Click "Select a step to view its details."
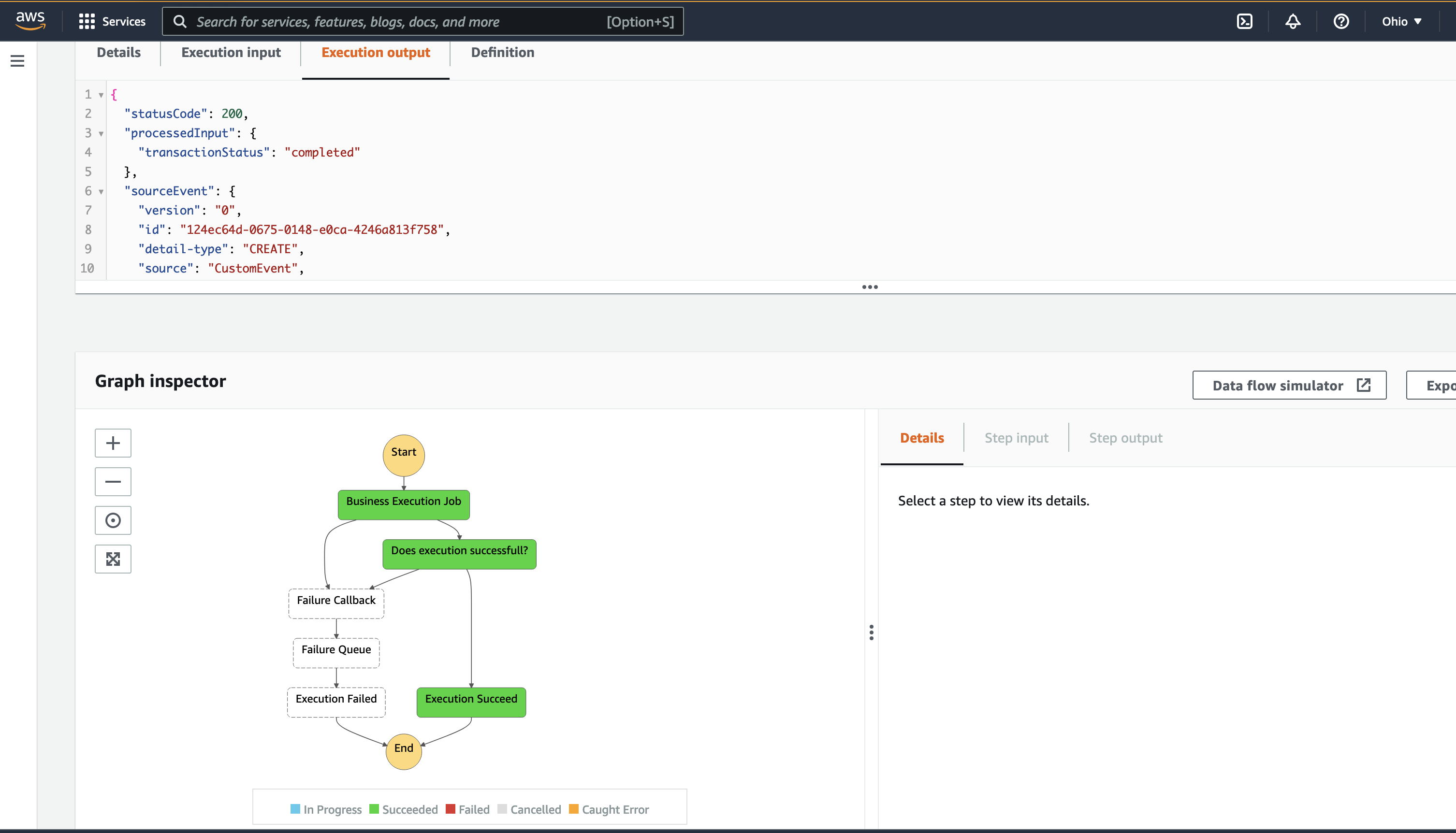The image size is (1456, 833). 993,501
